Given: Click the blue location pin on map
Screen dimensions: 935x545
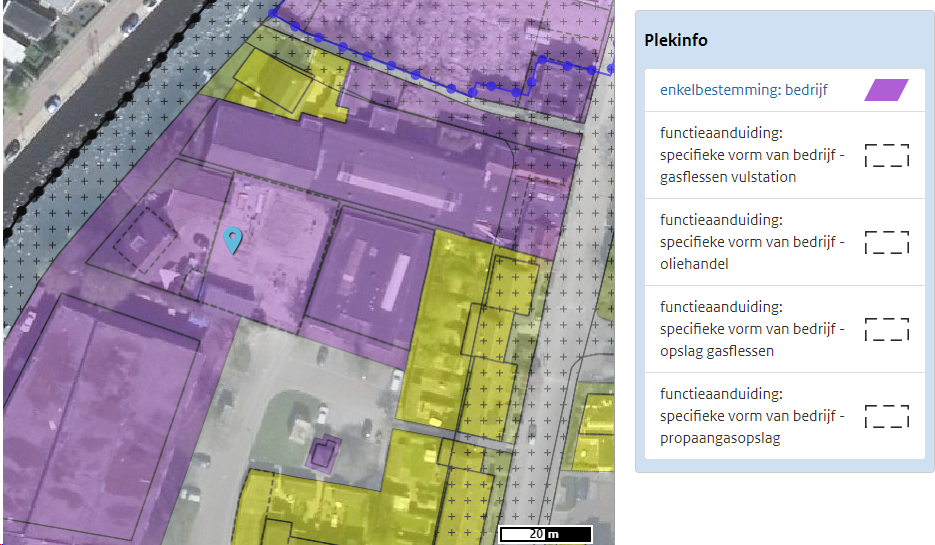Looking at the screenshot, I should point(233,240).
